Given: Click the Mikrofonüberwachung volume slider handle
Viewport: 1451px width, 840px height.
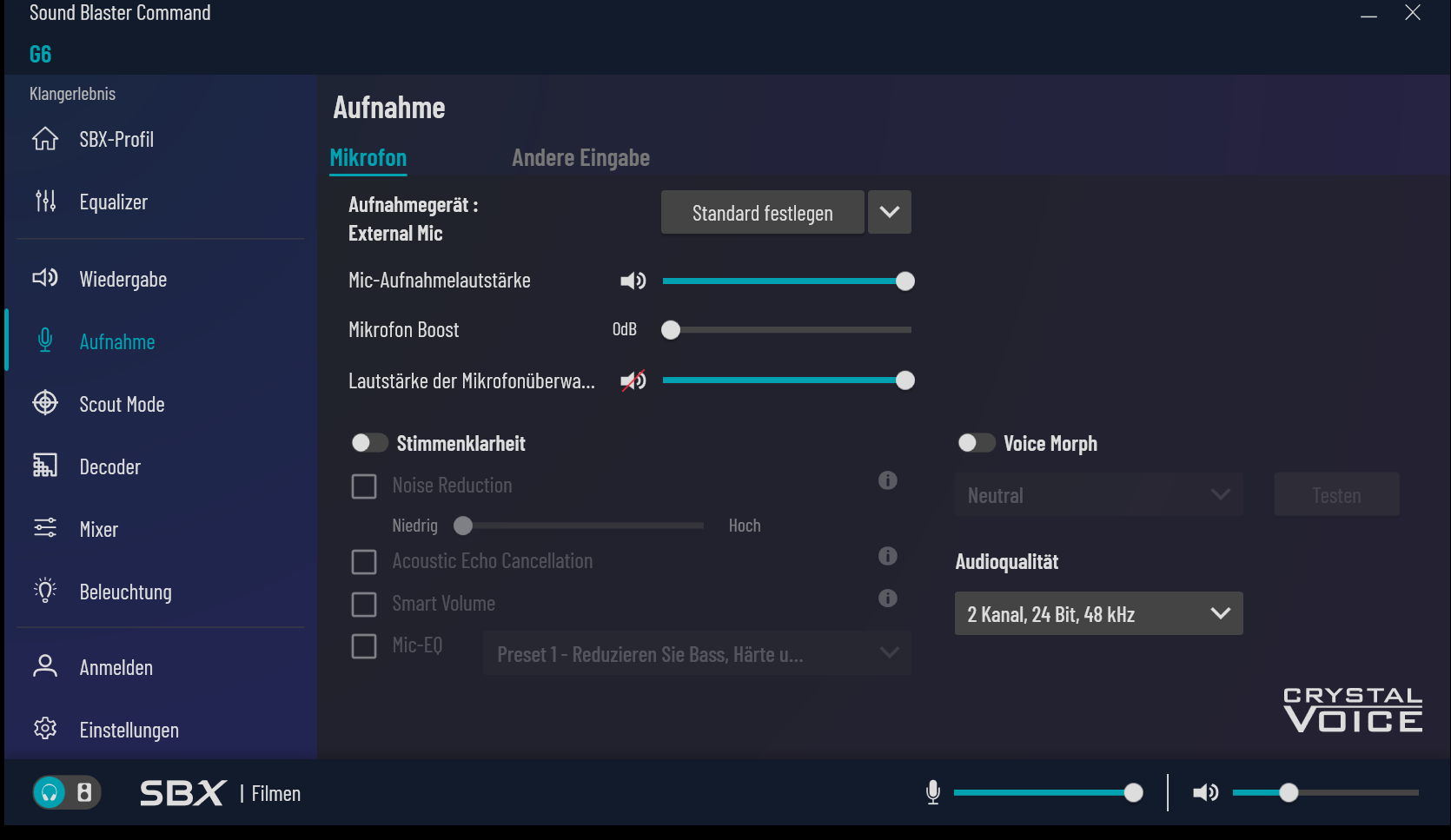Looking at the screenshot, I should [x=904, y=380].
